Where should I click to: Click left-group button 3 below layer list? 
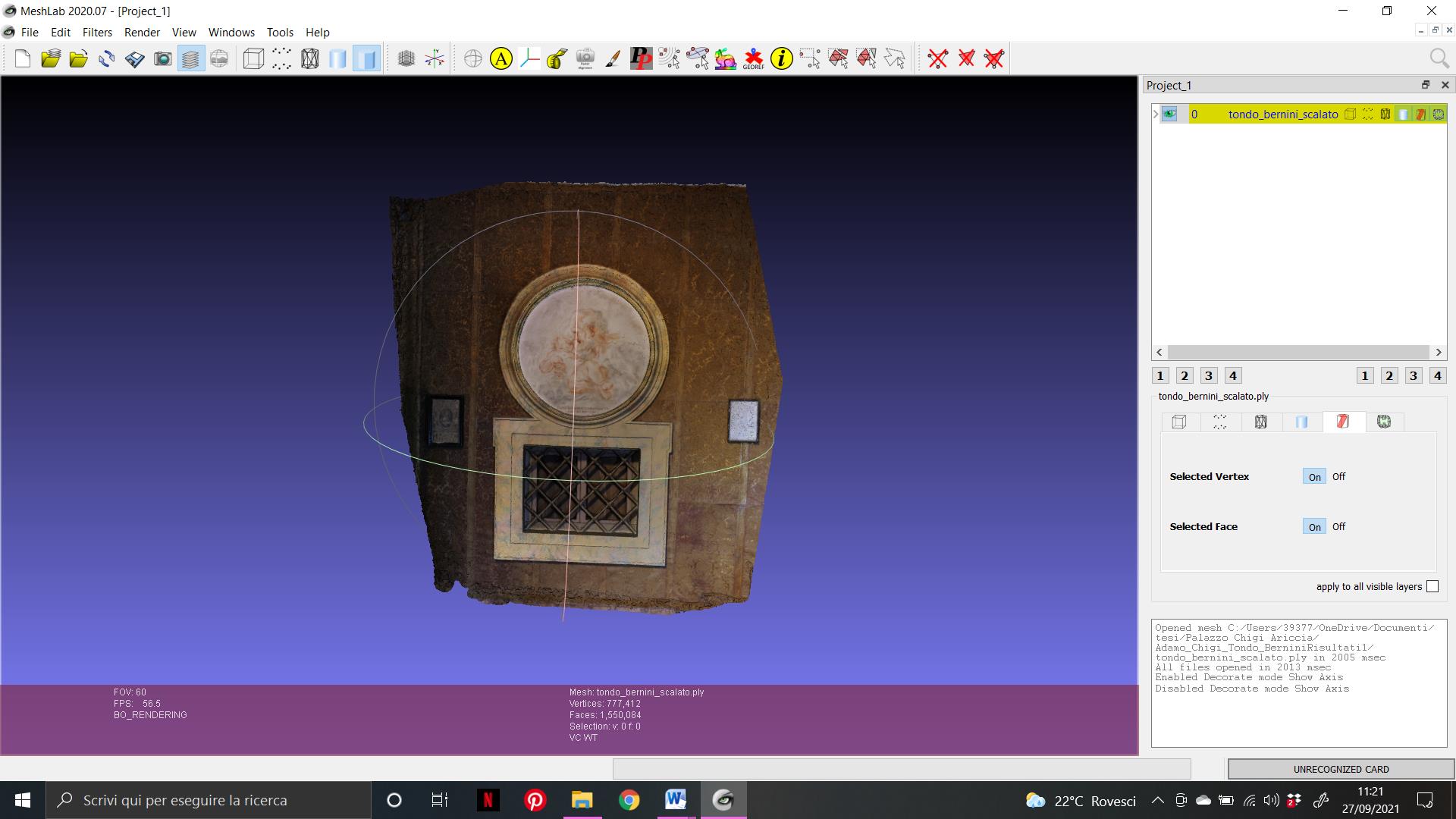(1209, 375)
